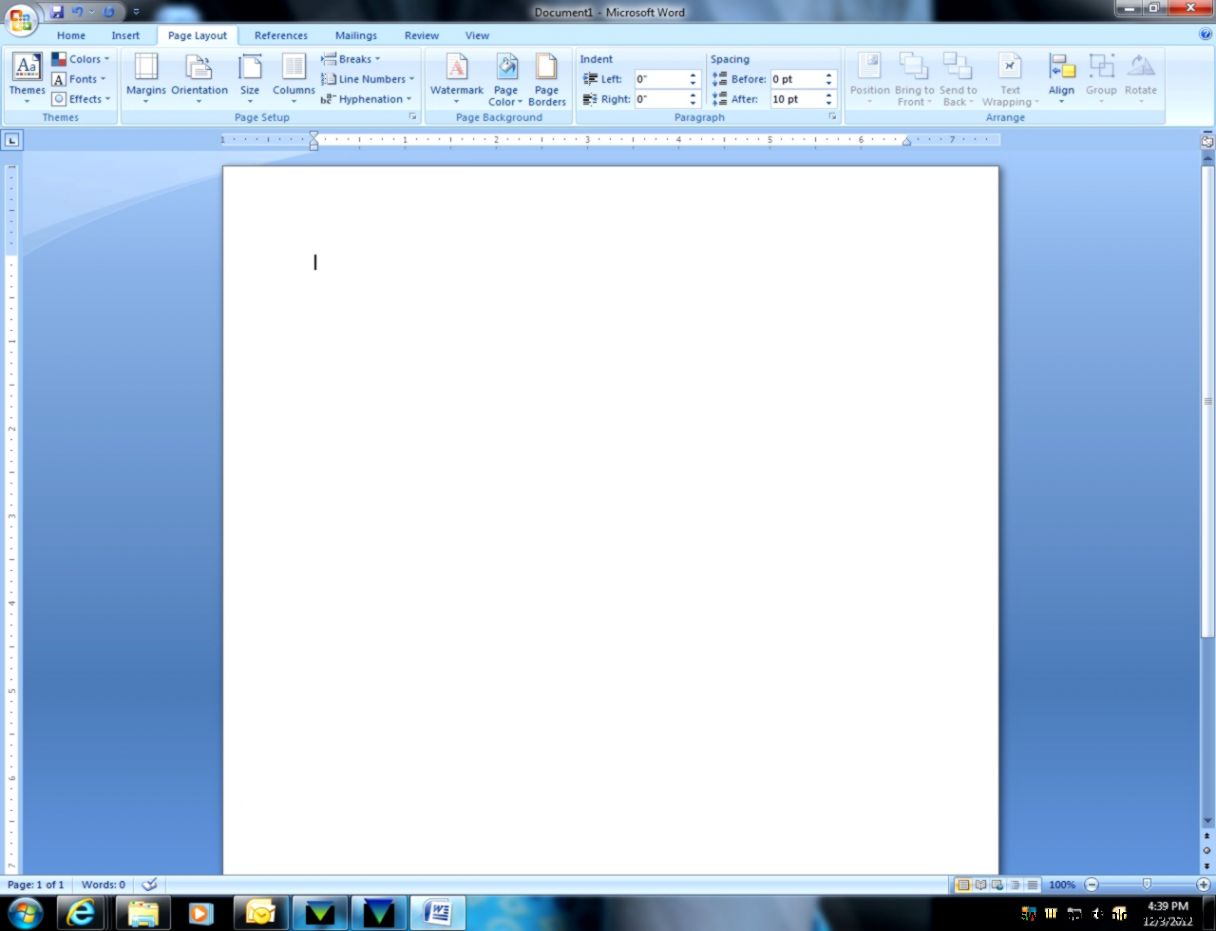This screenshot has height=931, width=1216.
Task: Increase the left indent with spinner
Action: coord(693,75)
